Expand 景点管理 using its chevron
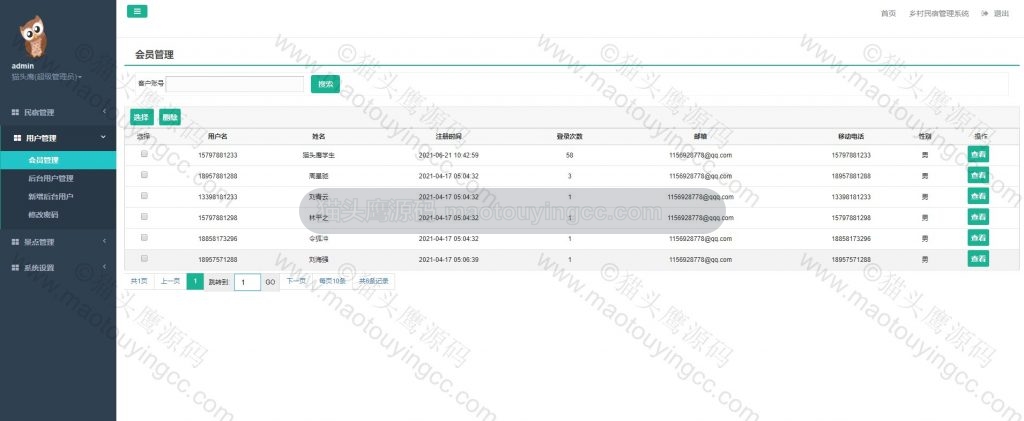 [104, 242]
